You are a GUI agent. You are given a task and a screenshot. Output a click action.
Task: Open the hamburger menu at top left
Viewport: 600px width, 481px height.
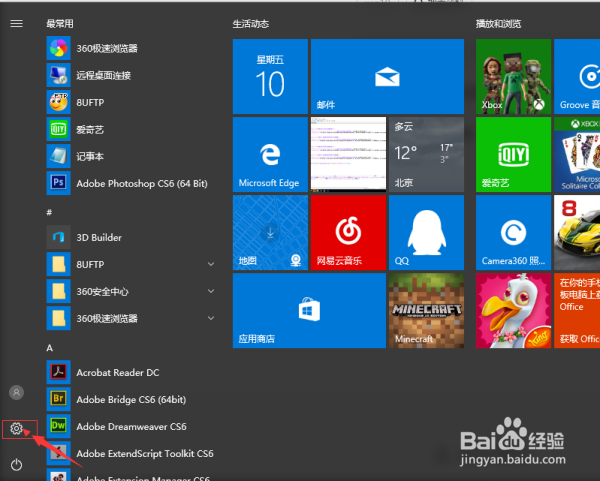16,24
